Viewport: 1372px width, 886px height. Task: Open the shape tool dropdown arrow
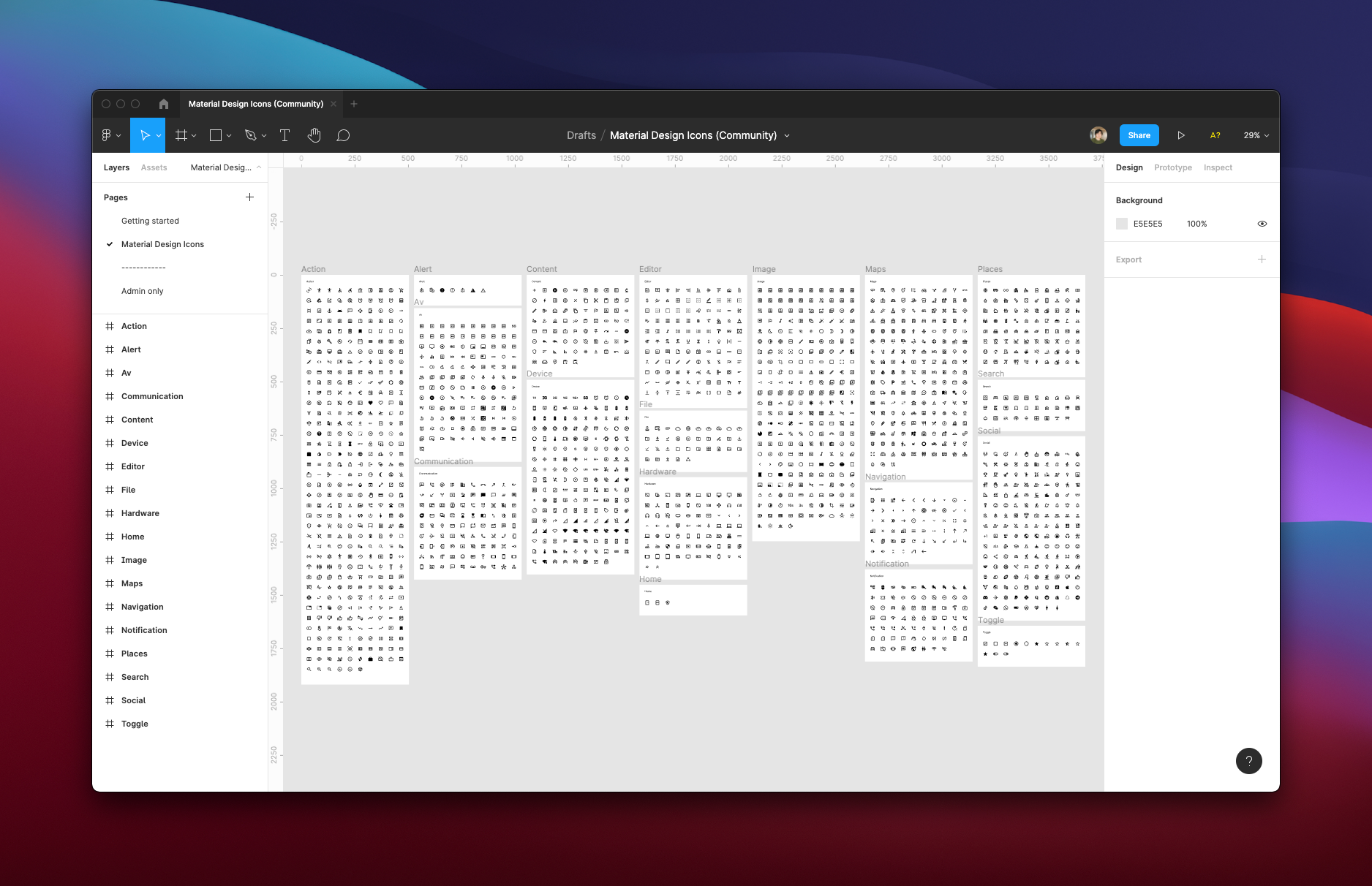pyautogui.click(x=228, y=135)
